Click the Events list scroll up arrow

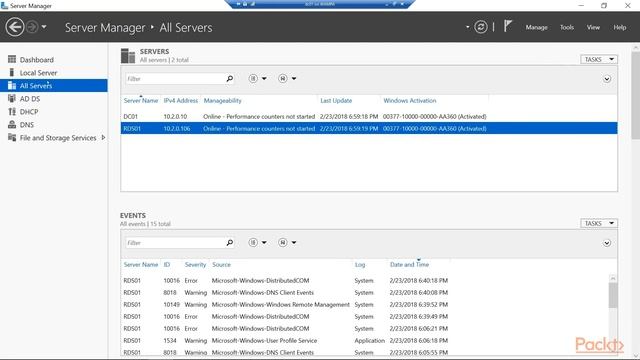point(613,278)
